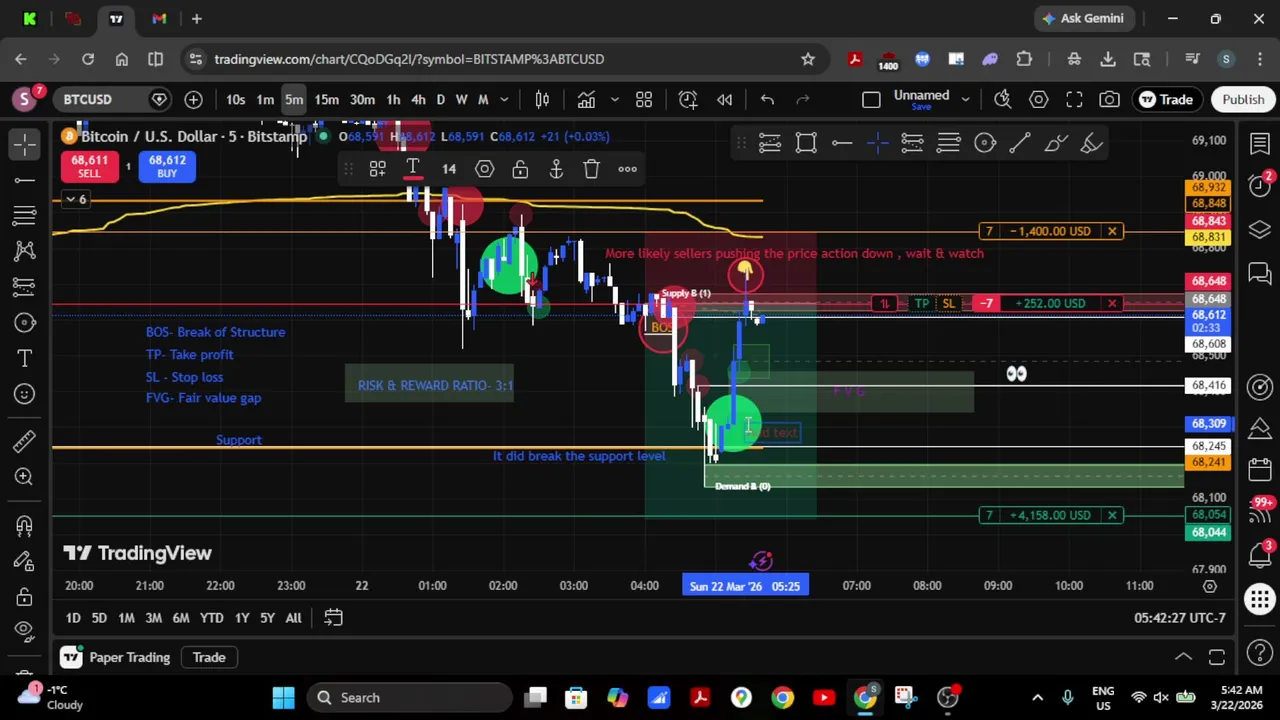Switch to the 1m interval
The height and width of the screenshot is (720, 1280).
tap(265, 99)
